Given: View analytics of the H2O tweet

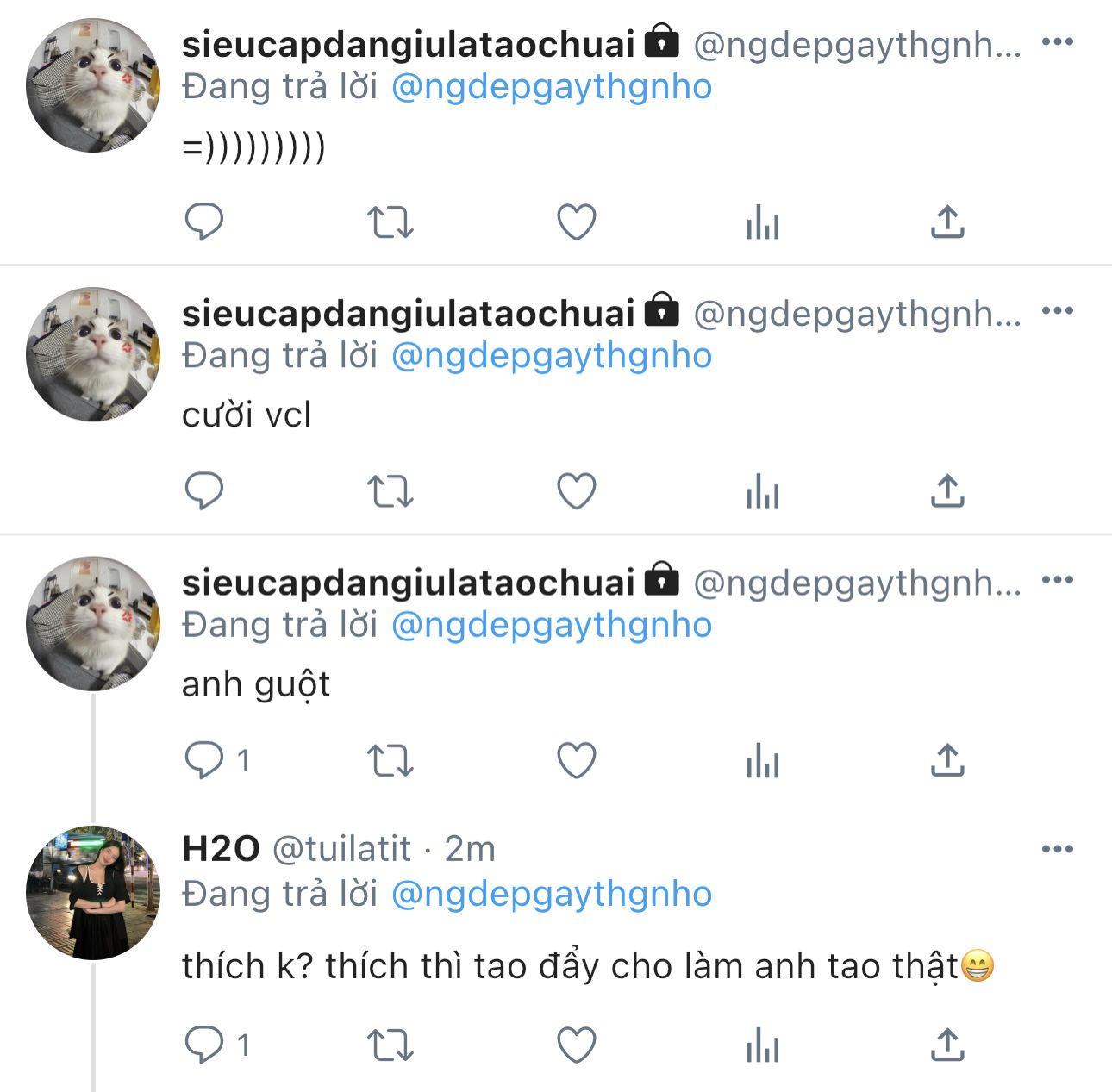Looking at the screenshot, I should pos(763,1045).
